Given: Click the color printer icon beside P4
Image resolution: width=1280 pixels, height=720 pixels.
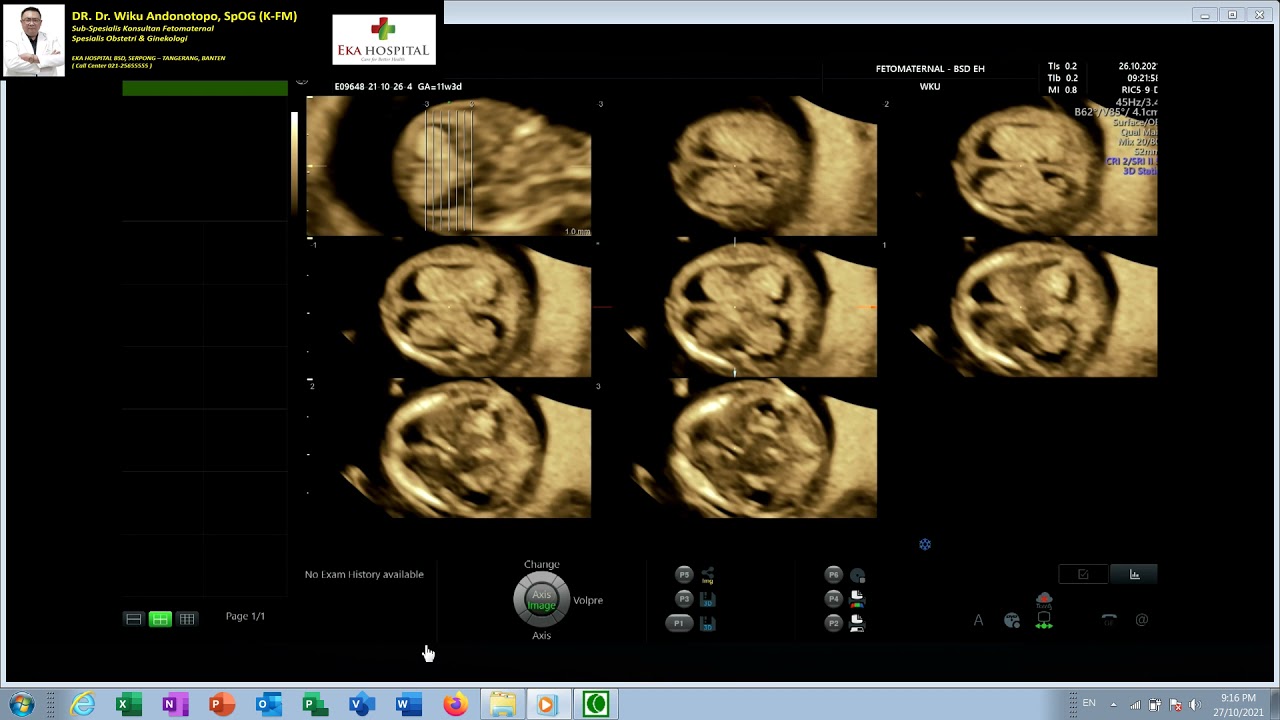Looking at the screenshot, I should [857, 599].
